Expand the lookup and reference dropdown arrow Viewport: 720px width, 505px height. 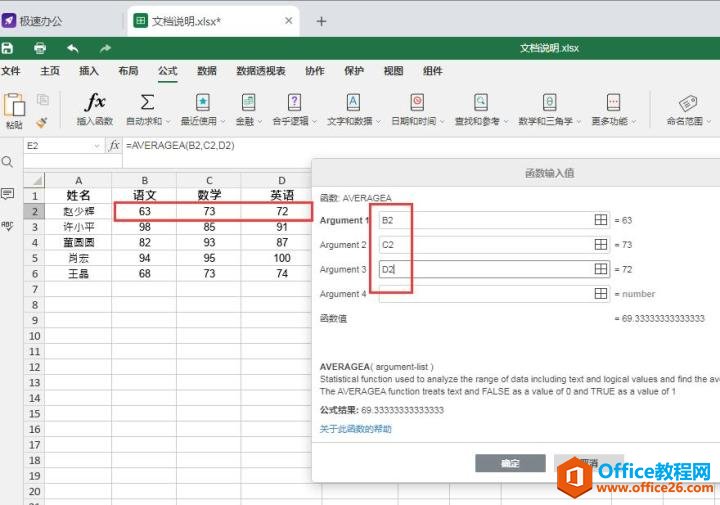tap(506, 122)
